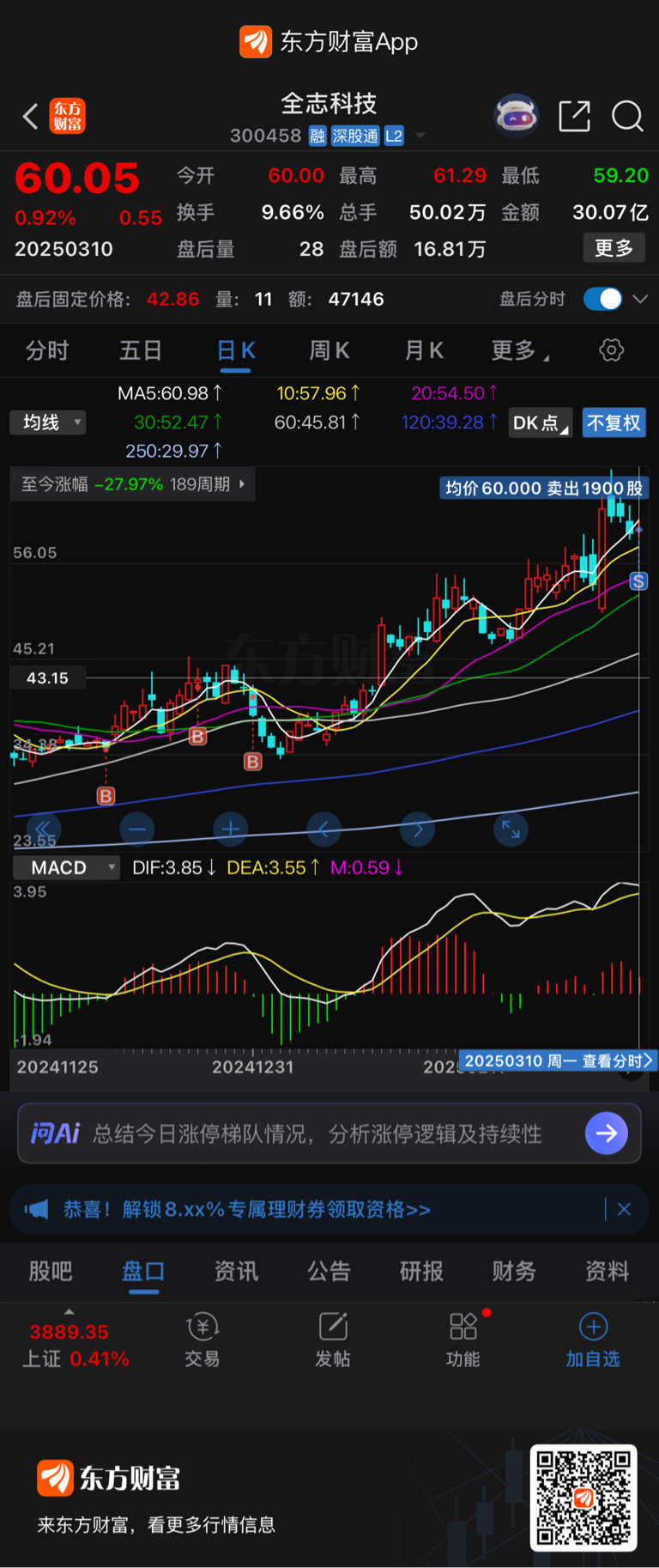Tap the 43.15 crosshair price label

pyautogui.click(x=47, y=678)
